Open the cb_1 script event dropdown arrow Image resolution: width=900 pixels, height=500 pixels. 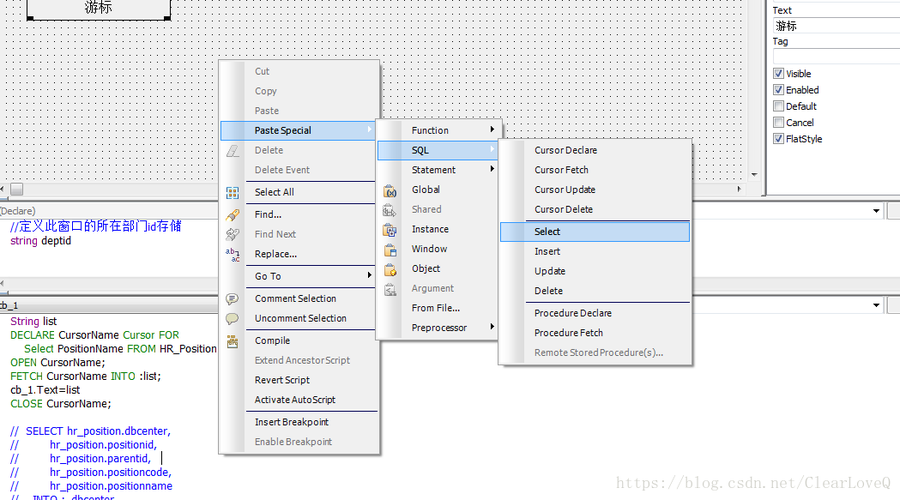pyautogui.click(x=876, y=305)
